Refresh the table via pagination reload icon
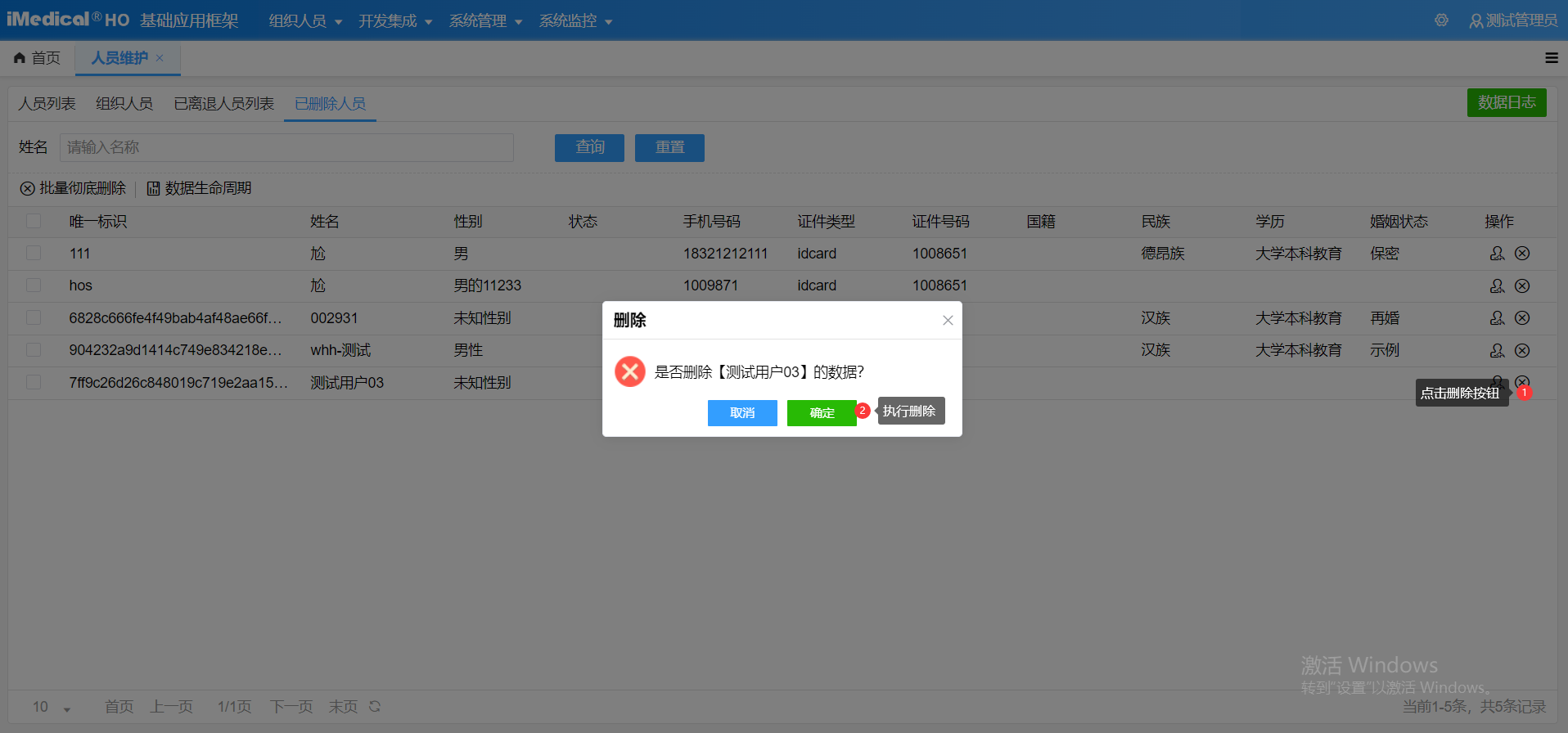 [375, 706]
